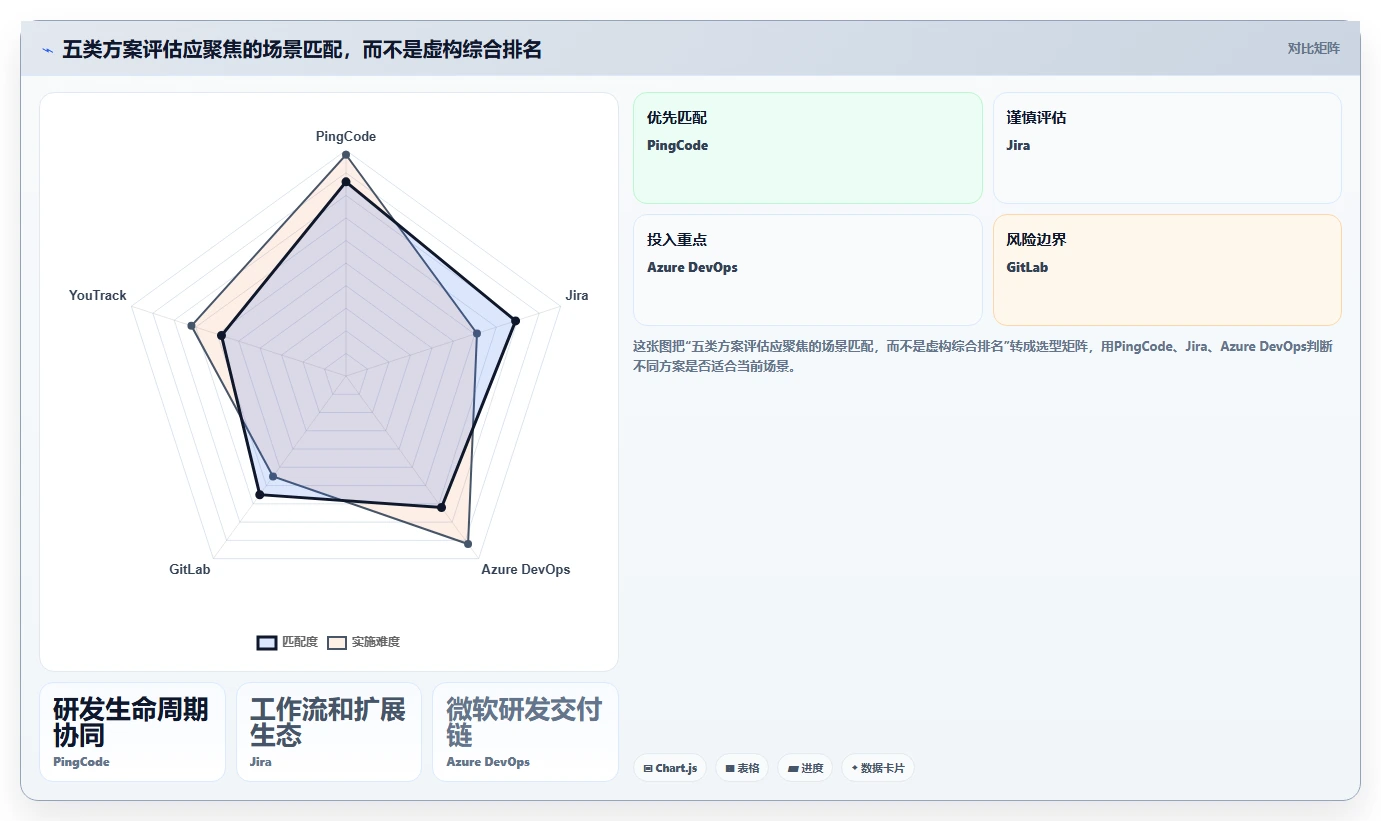Image resolution: width=1381 pixels, height=821 pixels.
Task: Click the 匹配度 legend text
Action: tap(300, 642)
